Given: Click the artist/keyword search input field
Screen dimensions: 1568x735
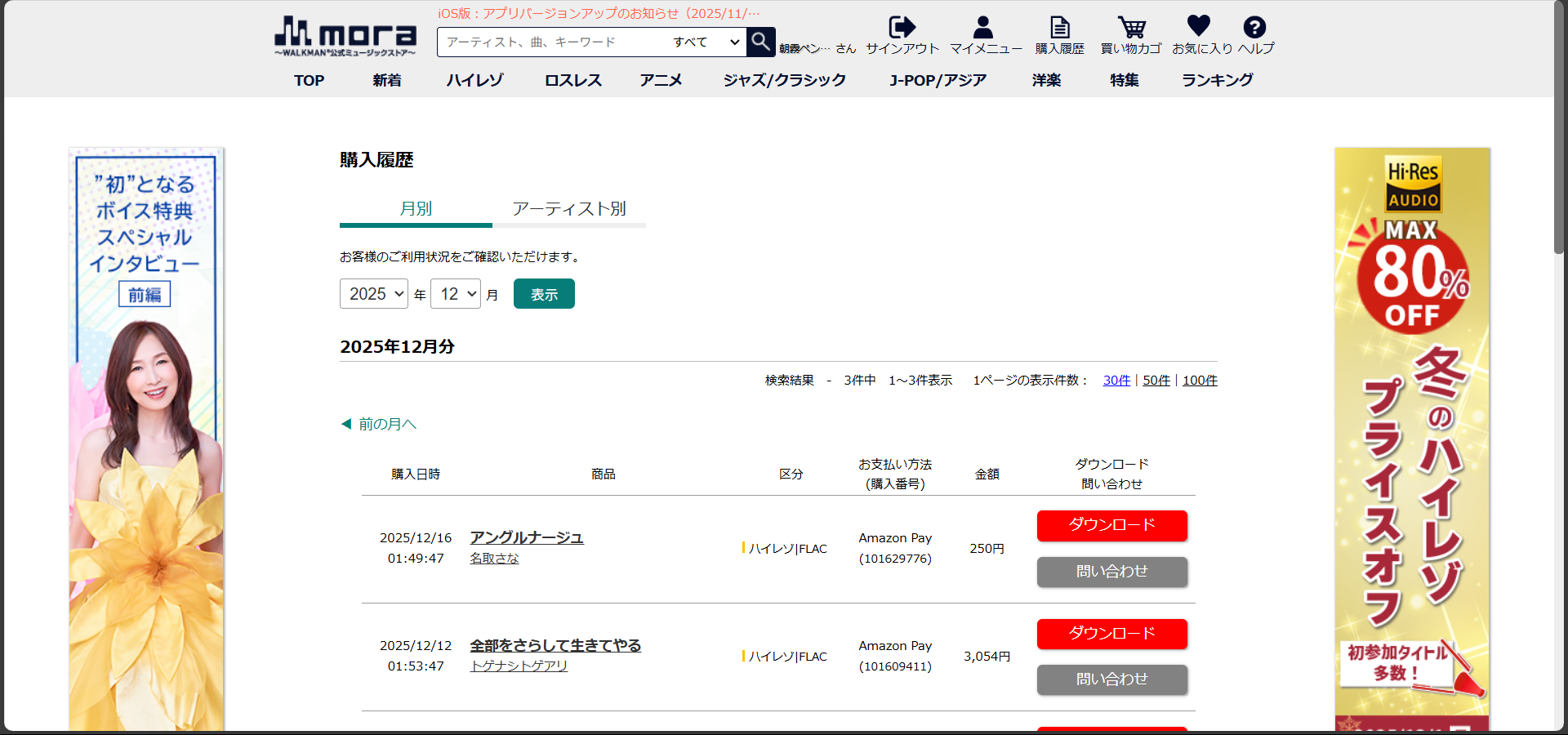Looking at the screenshot, I should pos(551,42).
